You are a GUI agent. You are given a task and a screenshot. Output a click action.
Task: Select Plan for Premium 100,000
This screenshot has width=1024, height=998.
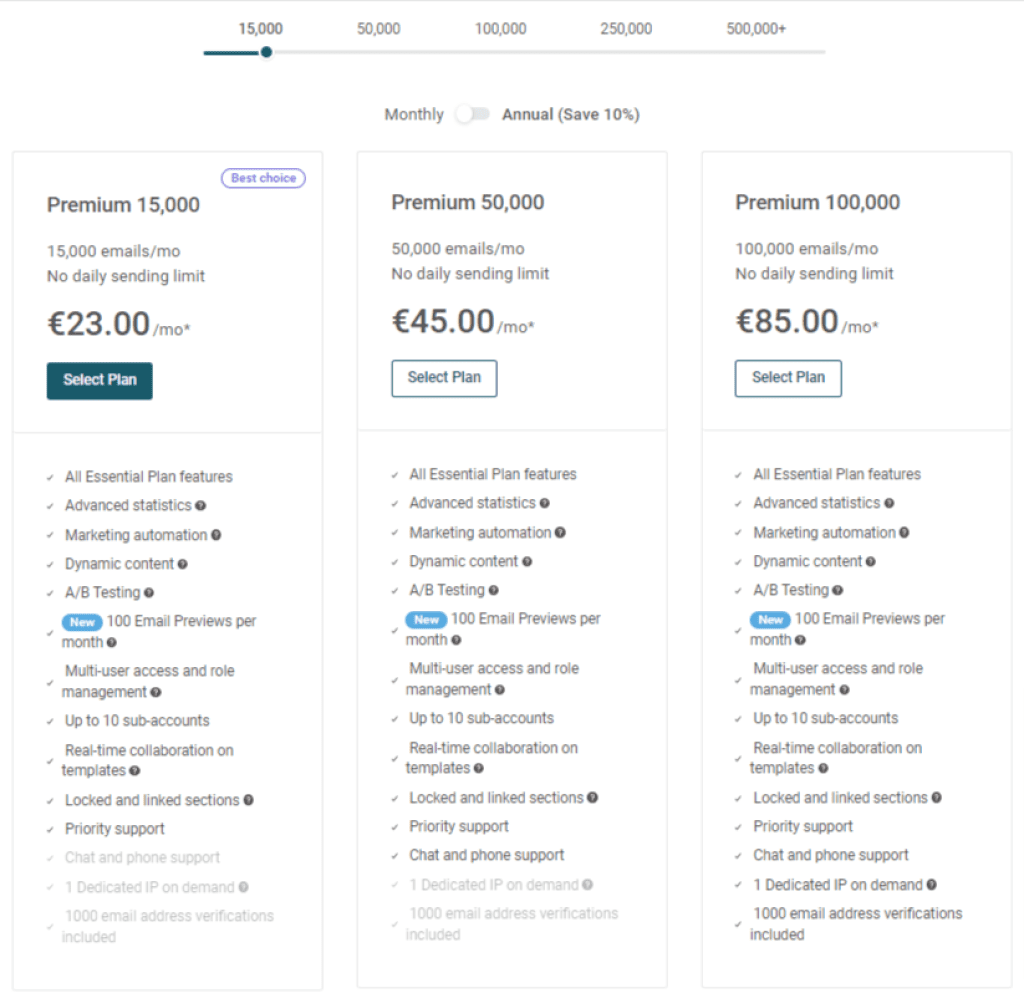(x=788, y=378)
